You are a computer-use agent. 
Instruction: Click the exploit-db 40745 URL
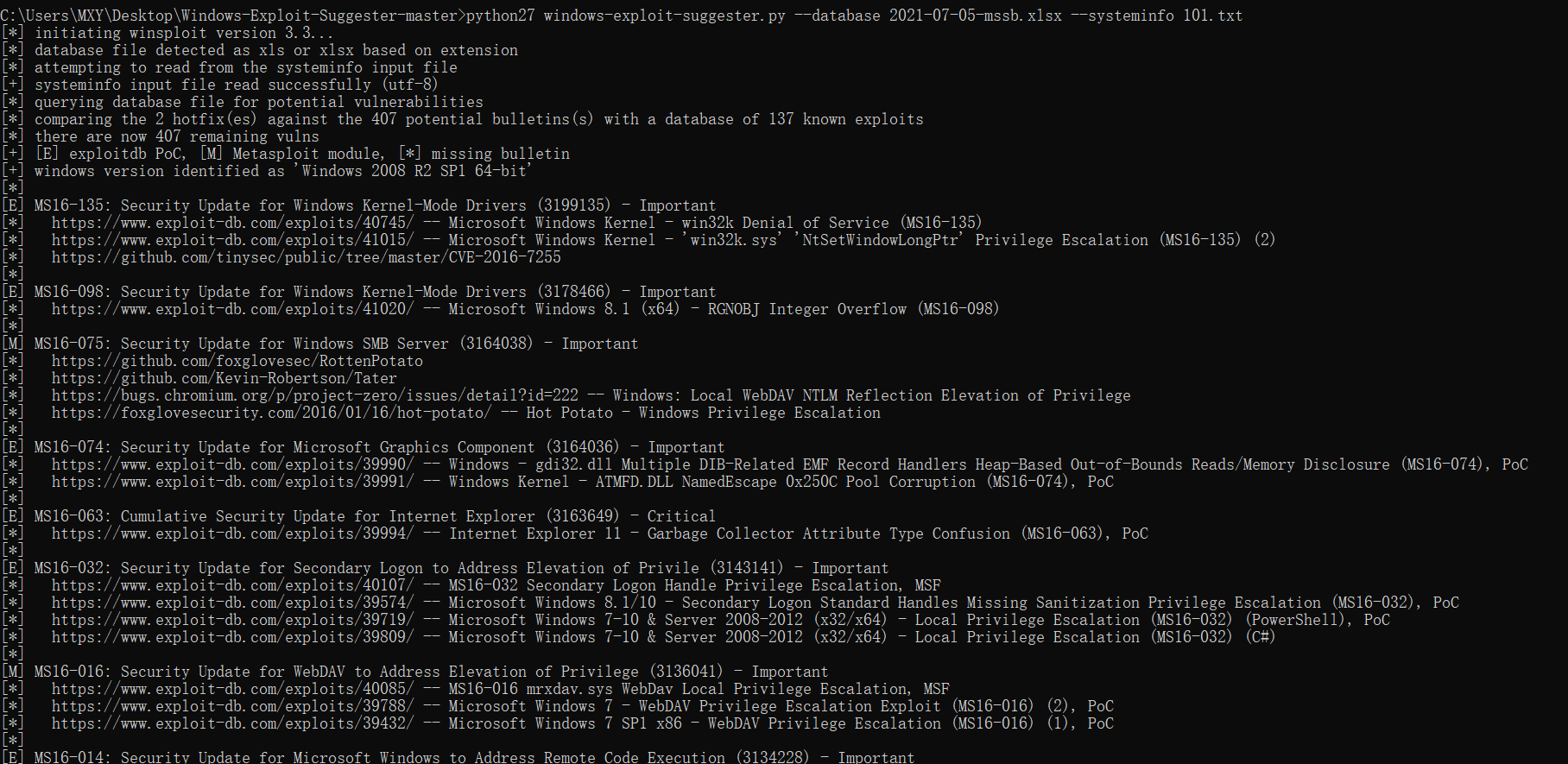(232, 223)
